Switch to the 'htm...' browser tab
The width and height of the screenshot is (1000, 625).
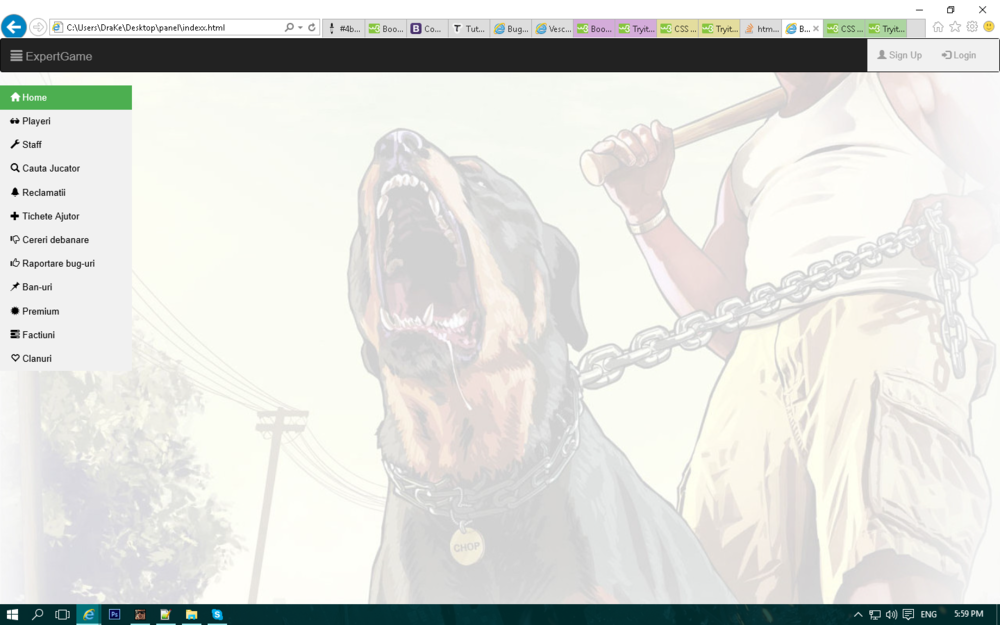coord(761,28)
